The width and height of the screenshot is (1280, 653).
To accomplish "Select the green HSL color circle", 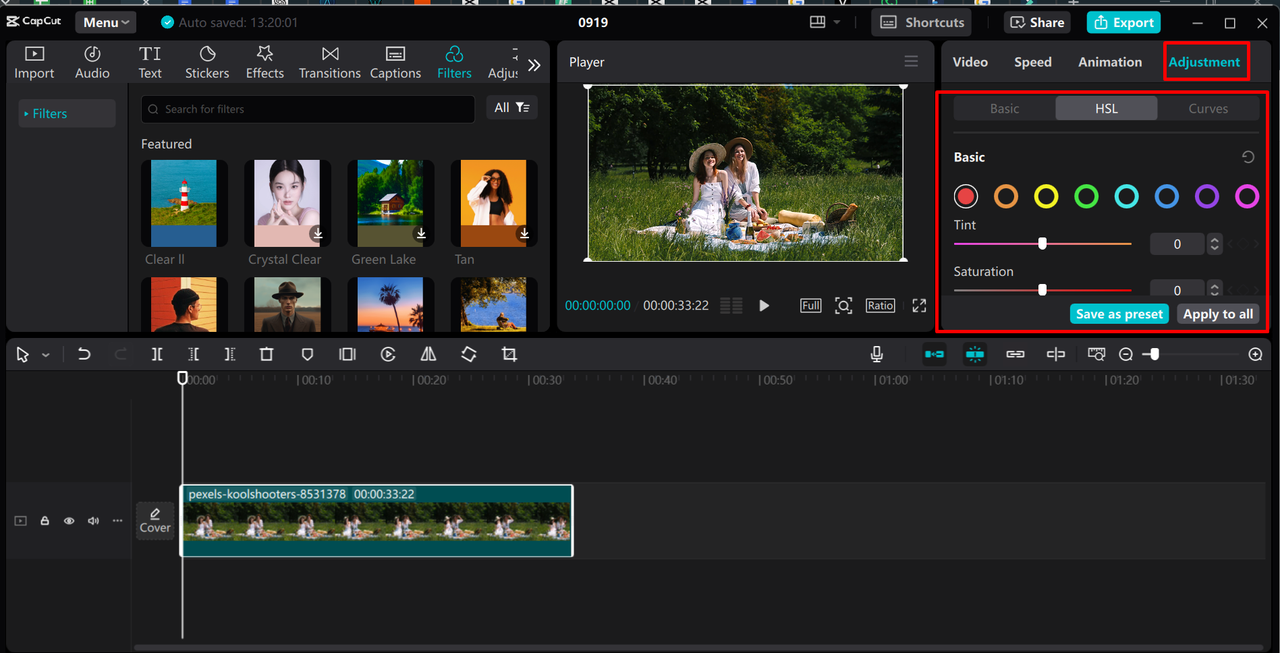I will pyautogui.click(x=1086, y=196).
